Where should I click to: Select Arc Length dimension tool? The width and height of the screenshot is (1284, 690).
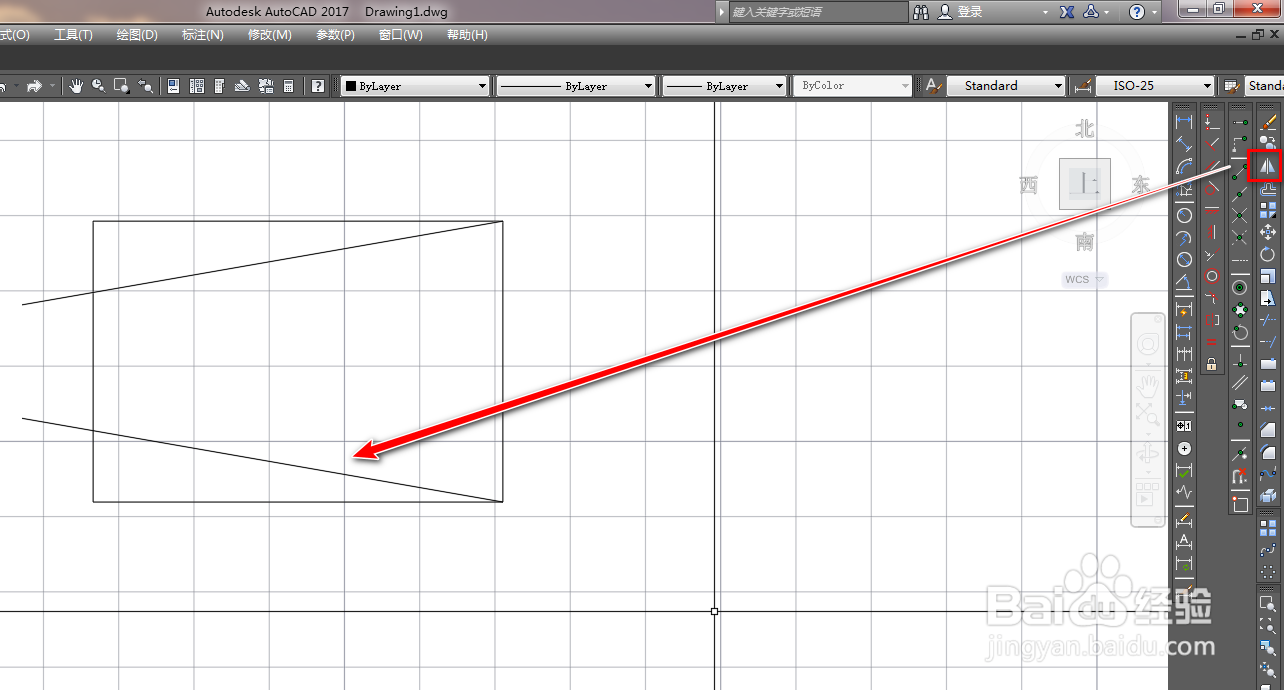1184,166
